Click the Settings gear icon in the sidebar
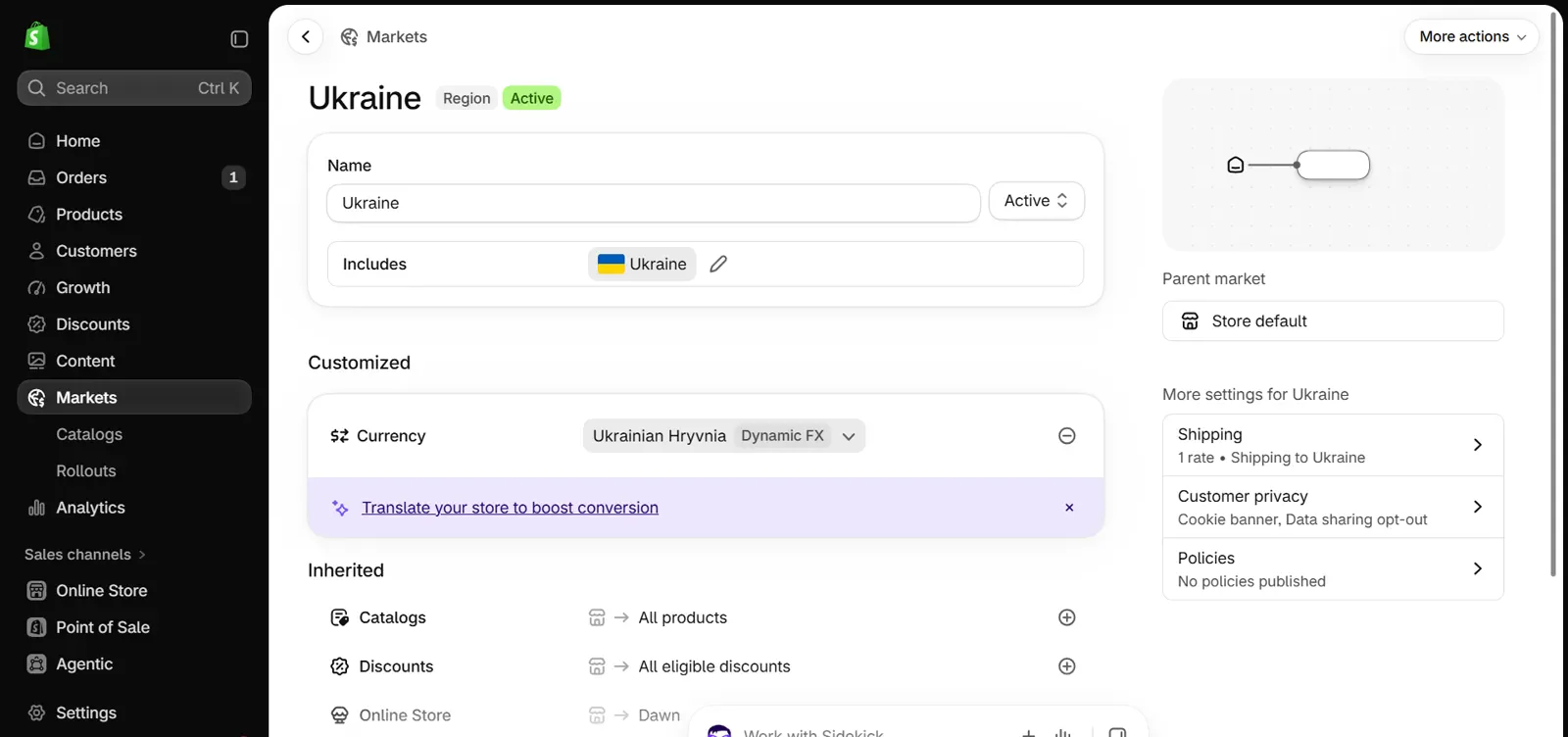Image resolution: width=1568 pixels, height=737 pixels. click(x=36, y=713)
